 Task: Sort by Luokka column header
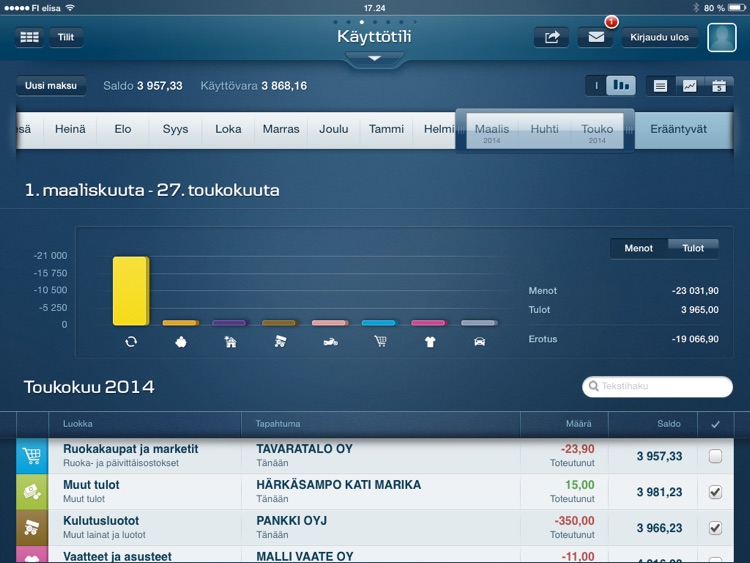tap(77, 424)
